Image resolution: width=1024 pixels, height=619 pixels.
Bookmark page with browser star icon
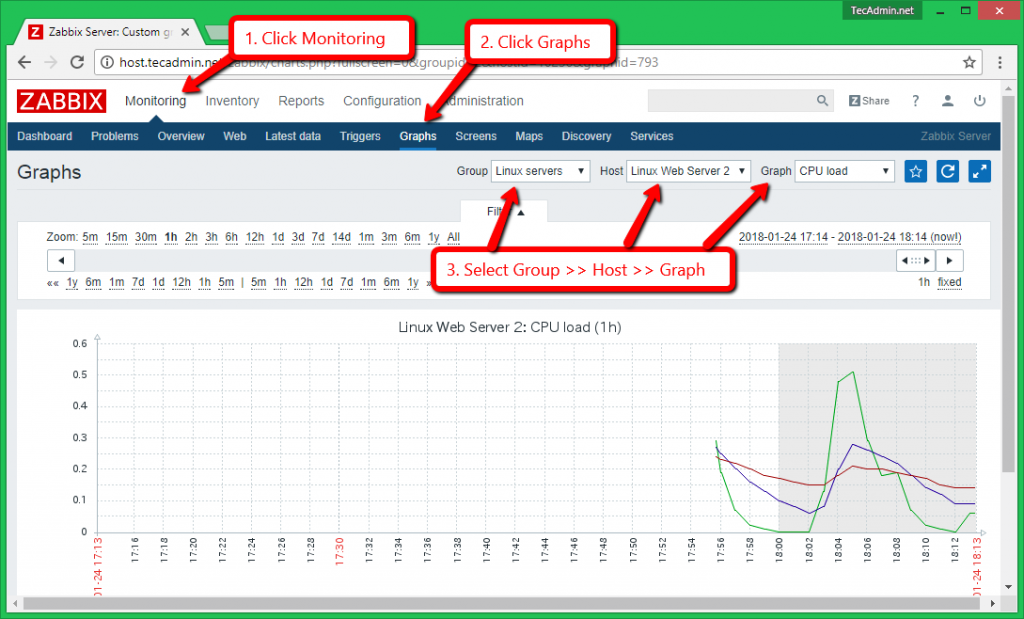click(969, 62)
